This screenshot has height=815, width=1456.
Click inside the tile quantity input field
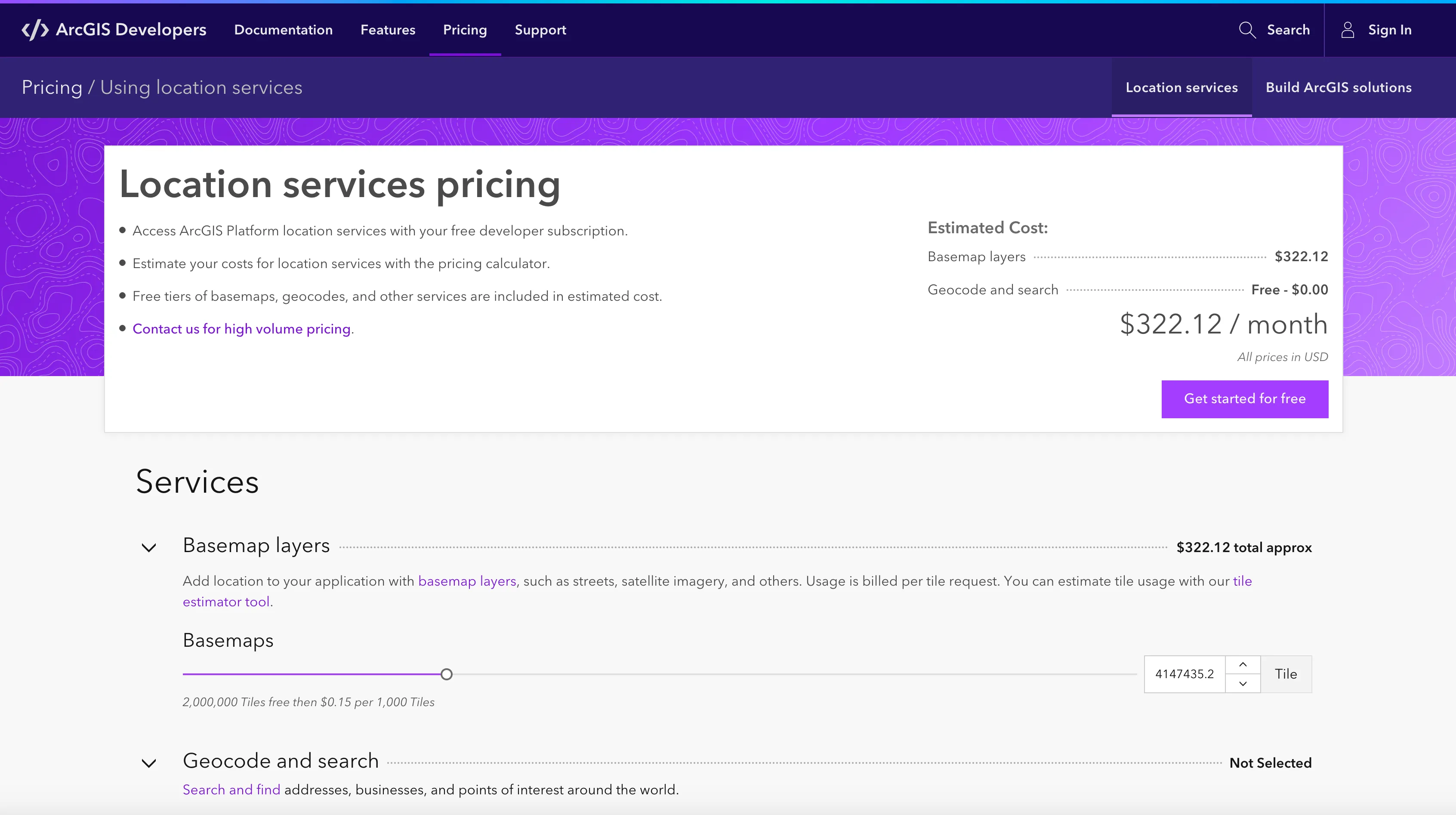coord(1185,674)
